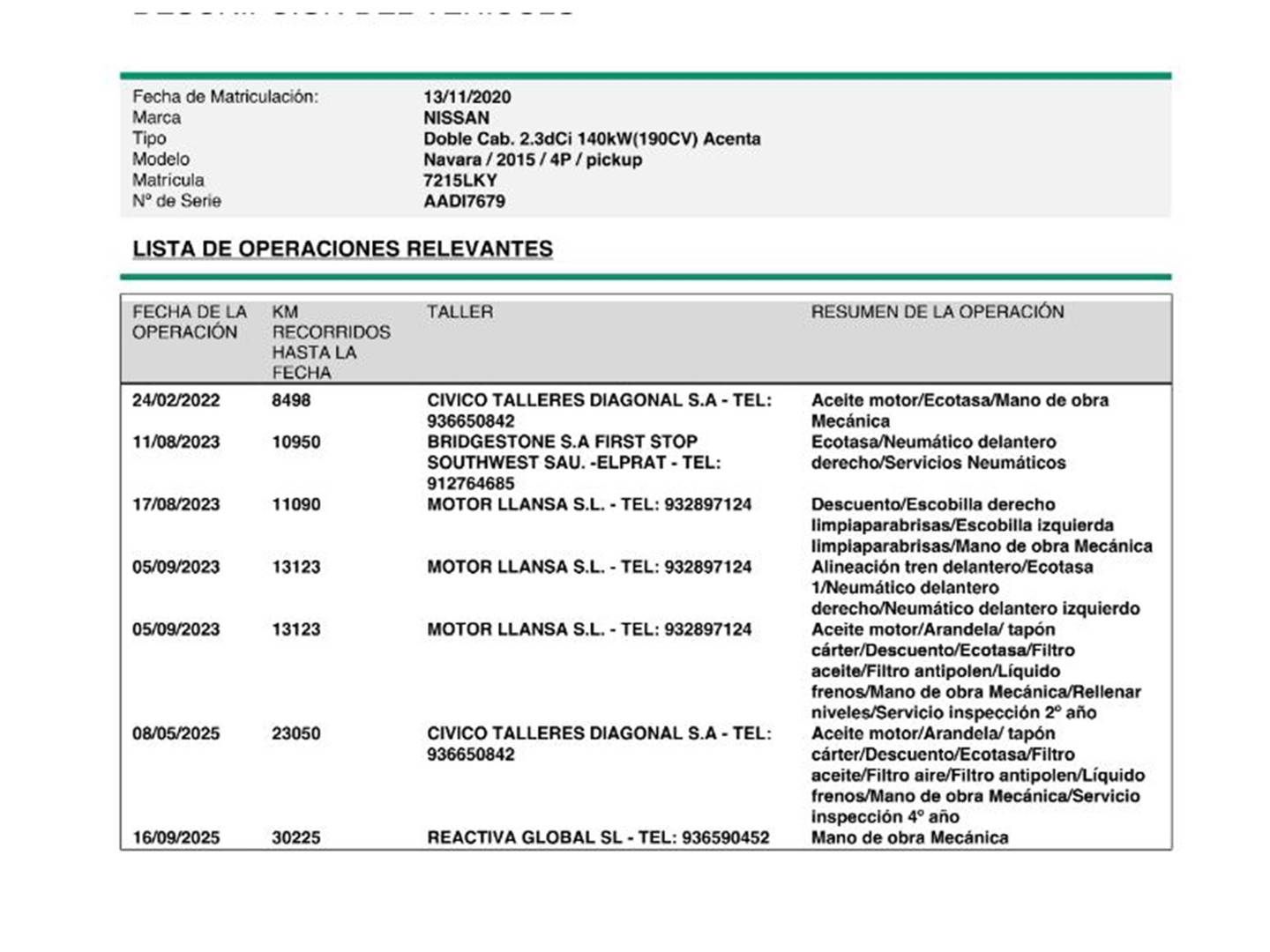Click the FECHA DE LA OPERACIÓN column header

[x=189, y=322]
